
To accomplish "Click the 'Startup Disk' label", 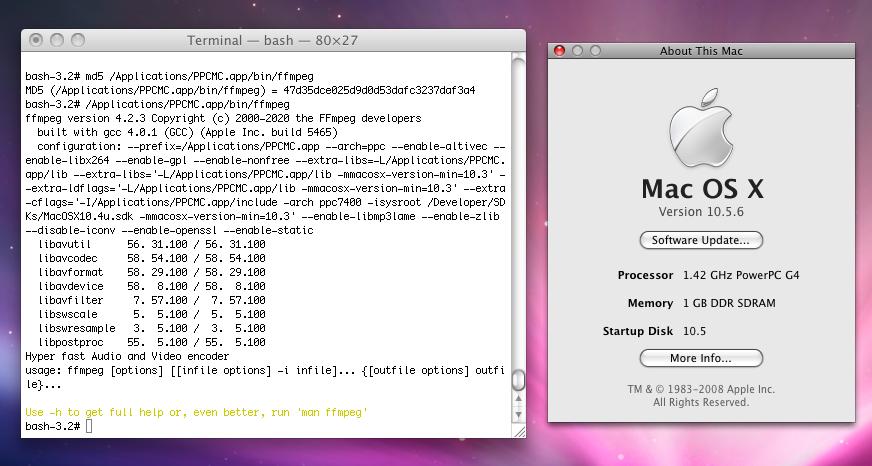I will [x=638, y=331].
